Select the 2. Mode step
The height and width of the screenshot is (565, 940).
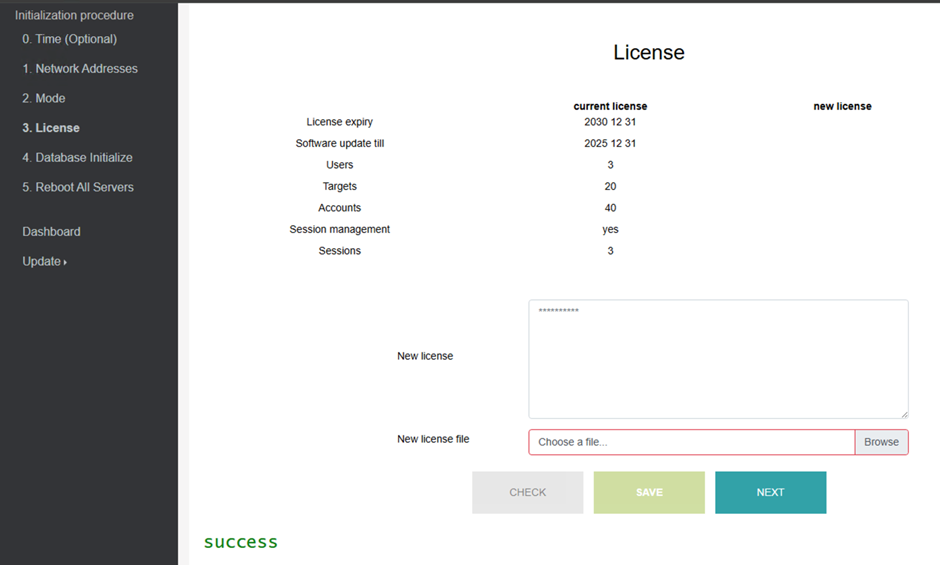(44, 98)
